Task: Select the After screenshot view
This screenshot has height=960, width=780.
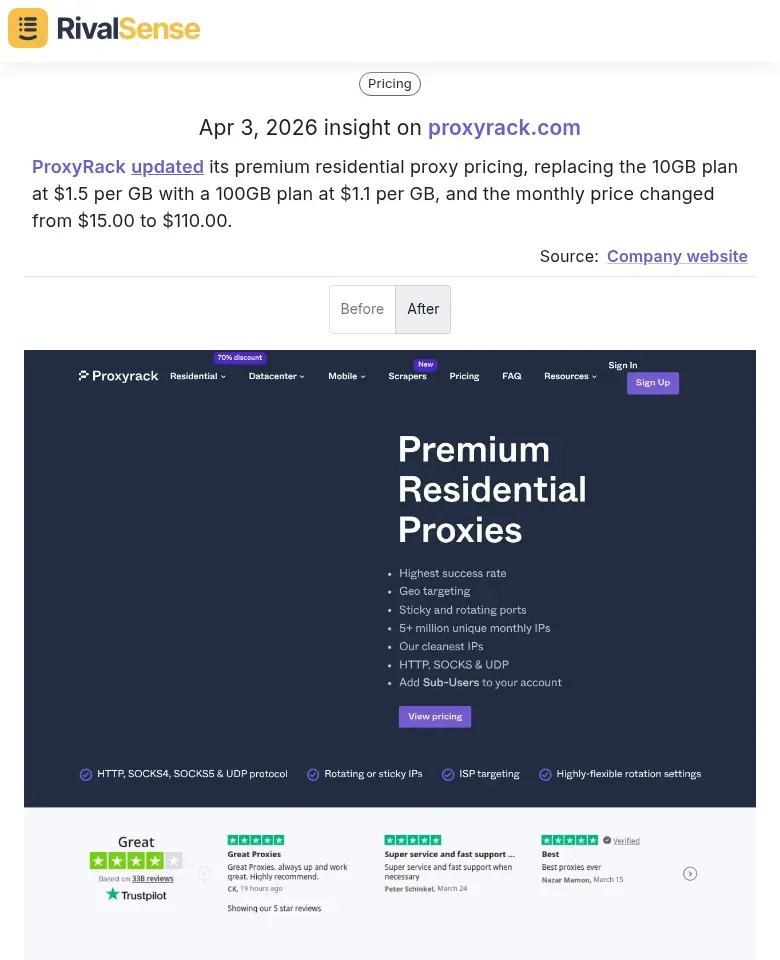Action: (x=423, y=309)
